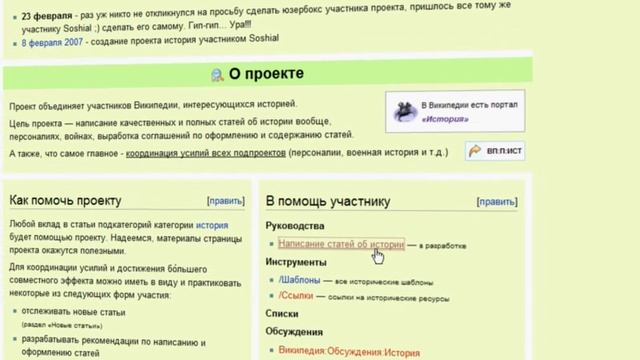Viewport: 640px width, 360px height.
Task: Edit the Как помочь проекту section
Action: tap(226, 201)
